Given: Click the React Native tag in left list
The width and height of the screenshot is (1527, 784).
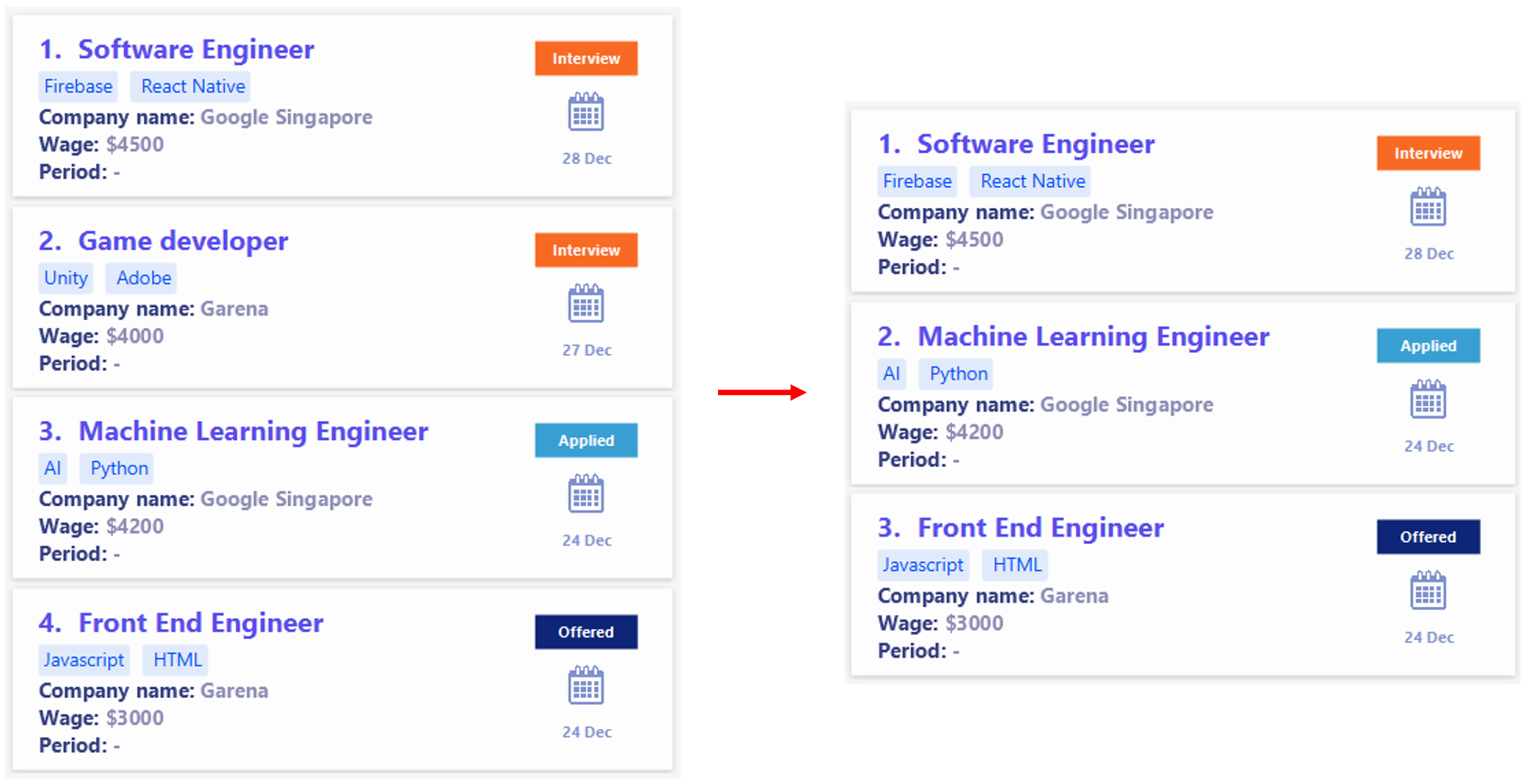Looking at the screenshot, I should [x=193, y=86].
